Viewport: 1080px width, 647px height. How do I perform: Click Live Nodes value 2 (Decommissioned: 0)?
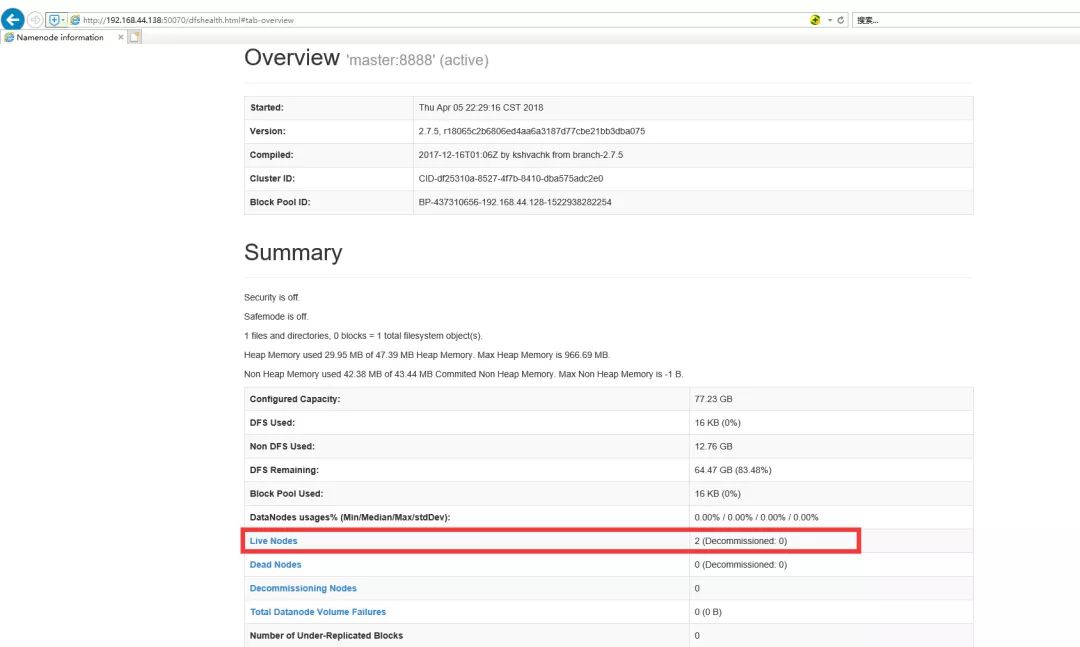click(740, 541)
